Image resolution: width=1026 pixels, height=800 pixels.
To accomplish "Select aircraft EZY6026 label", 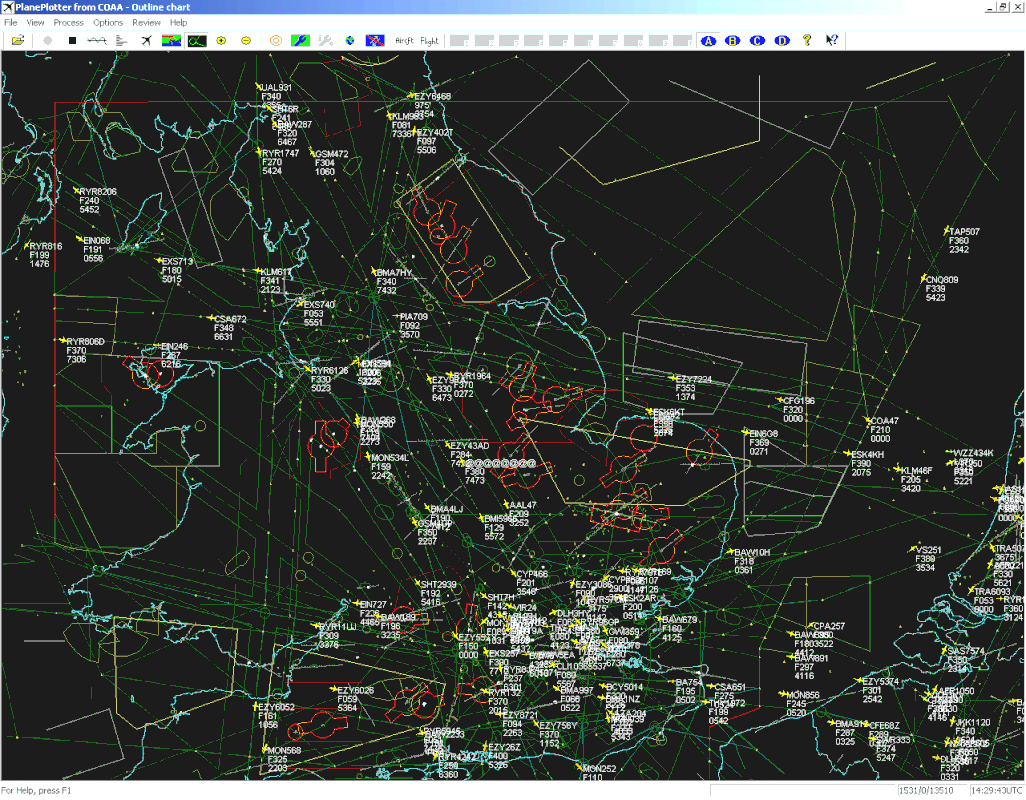I will (355, 690).
